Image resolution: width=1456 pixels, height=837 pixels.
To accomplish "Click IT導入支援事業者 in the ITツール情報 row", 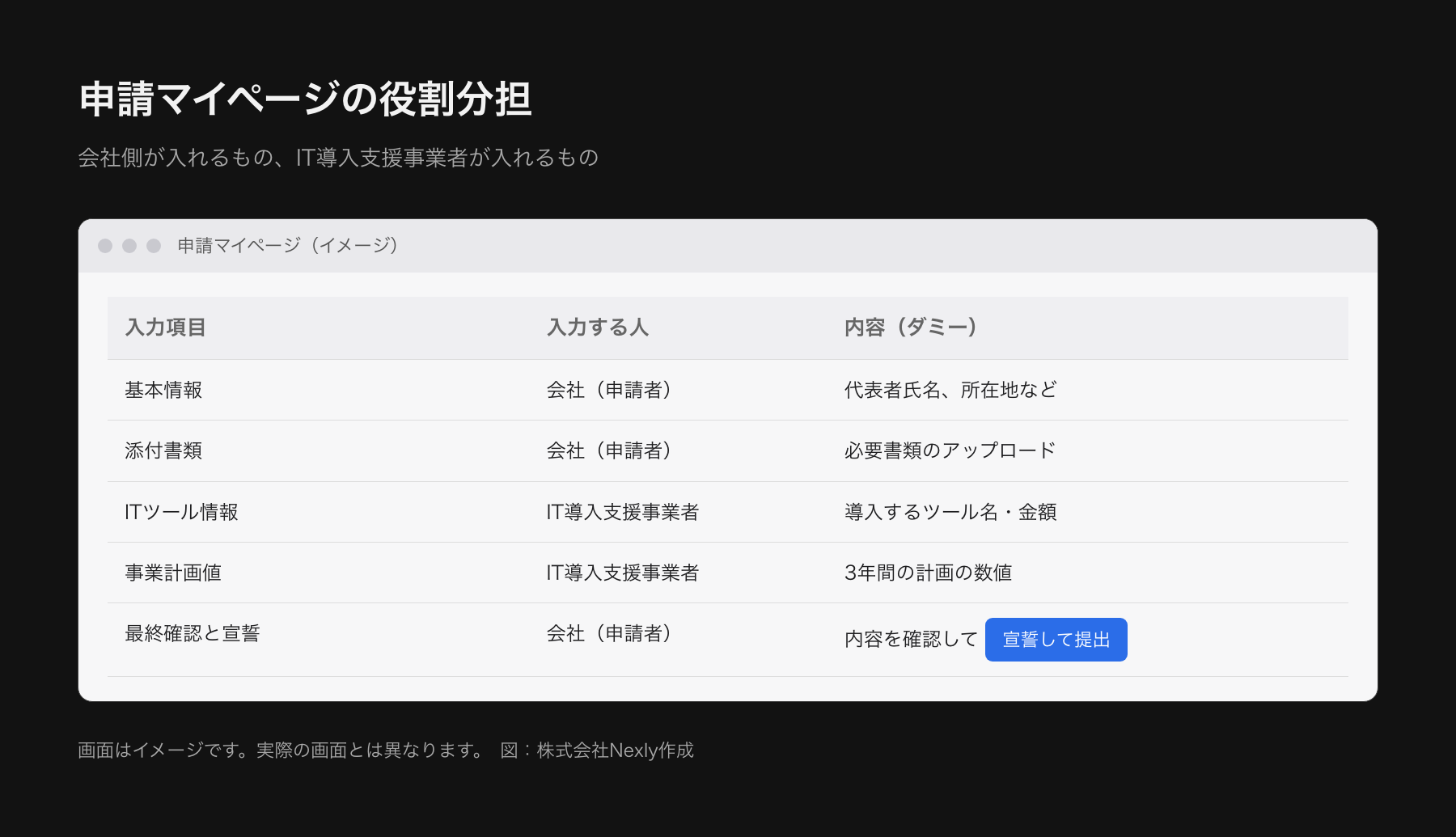I will point(623,512).
